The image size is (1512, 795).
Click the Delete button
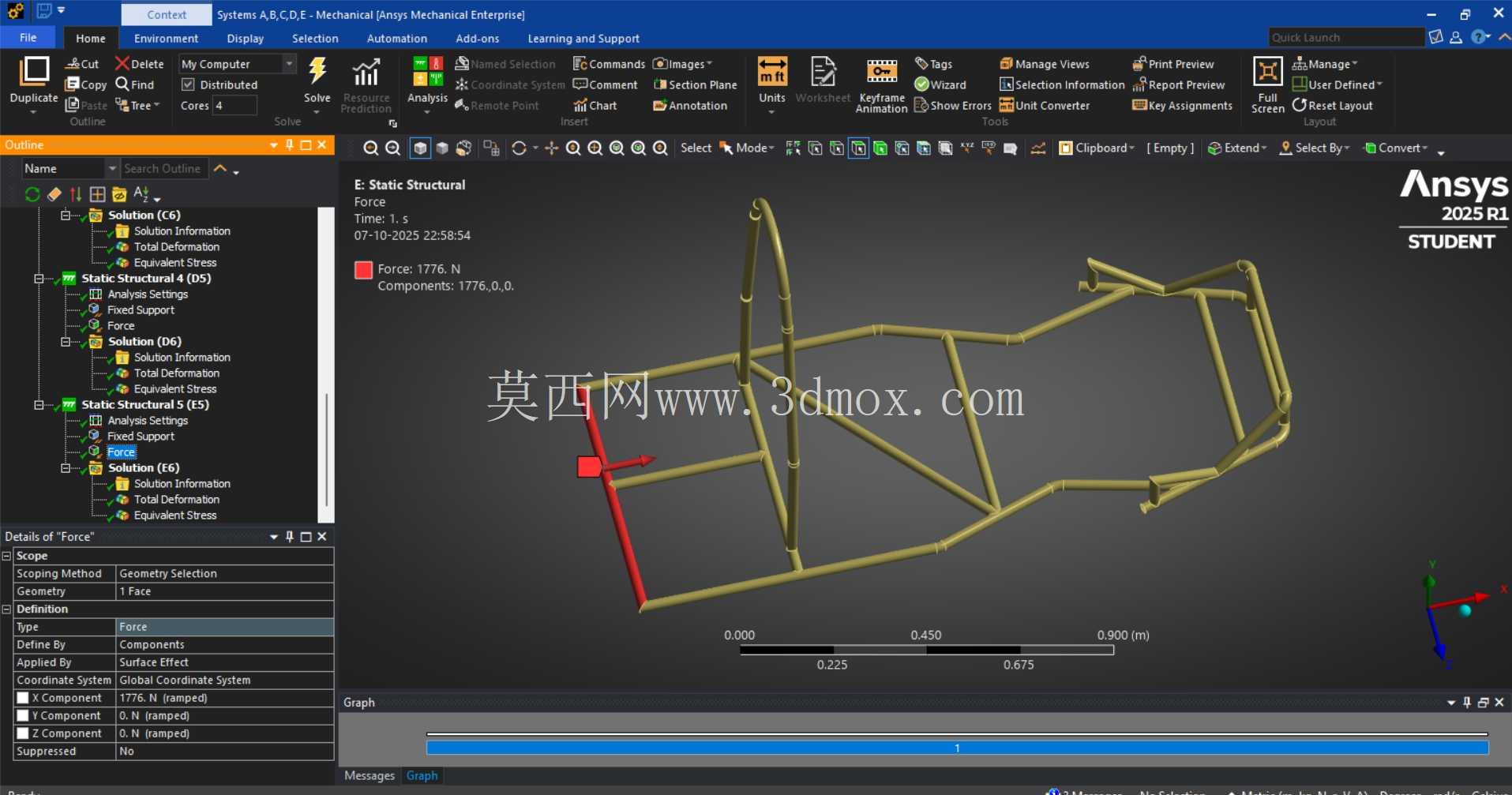point(139,64)
